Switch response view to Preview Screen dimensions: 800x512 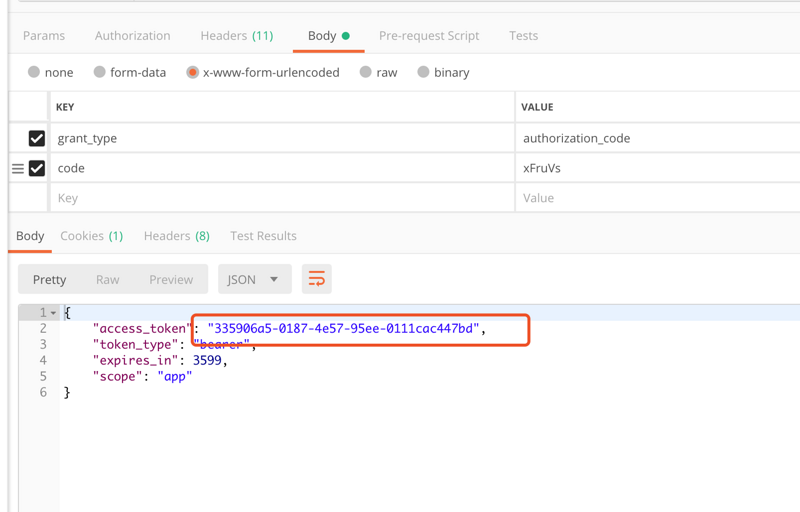click(171, 279)
